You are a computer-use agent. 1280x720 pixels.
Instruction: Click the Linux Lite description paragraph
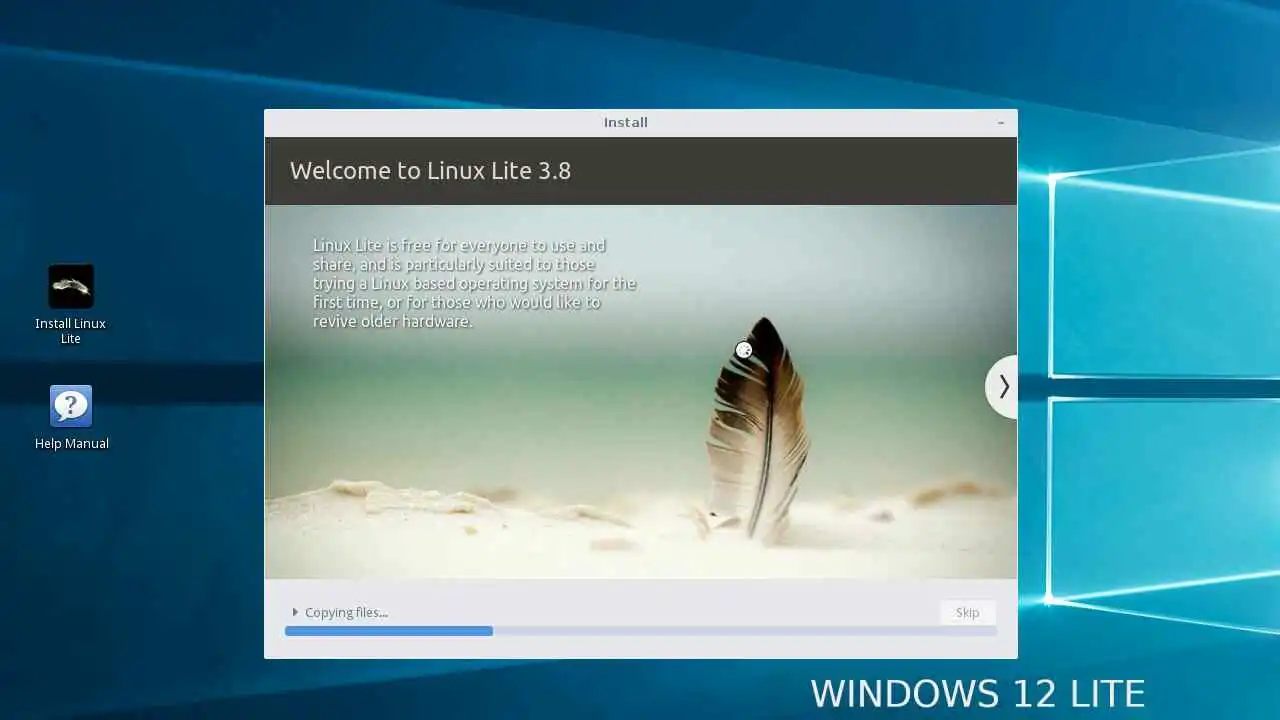[x=475, y=283]
